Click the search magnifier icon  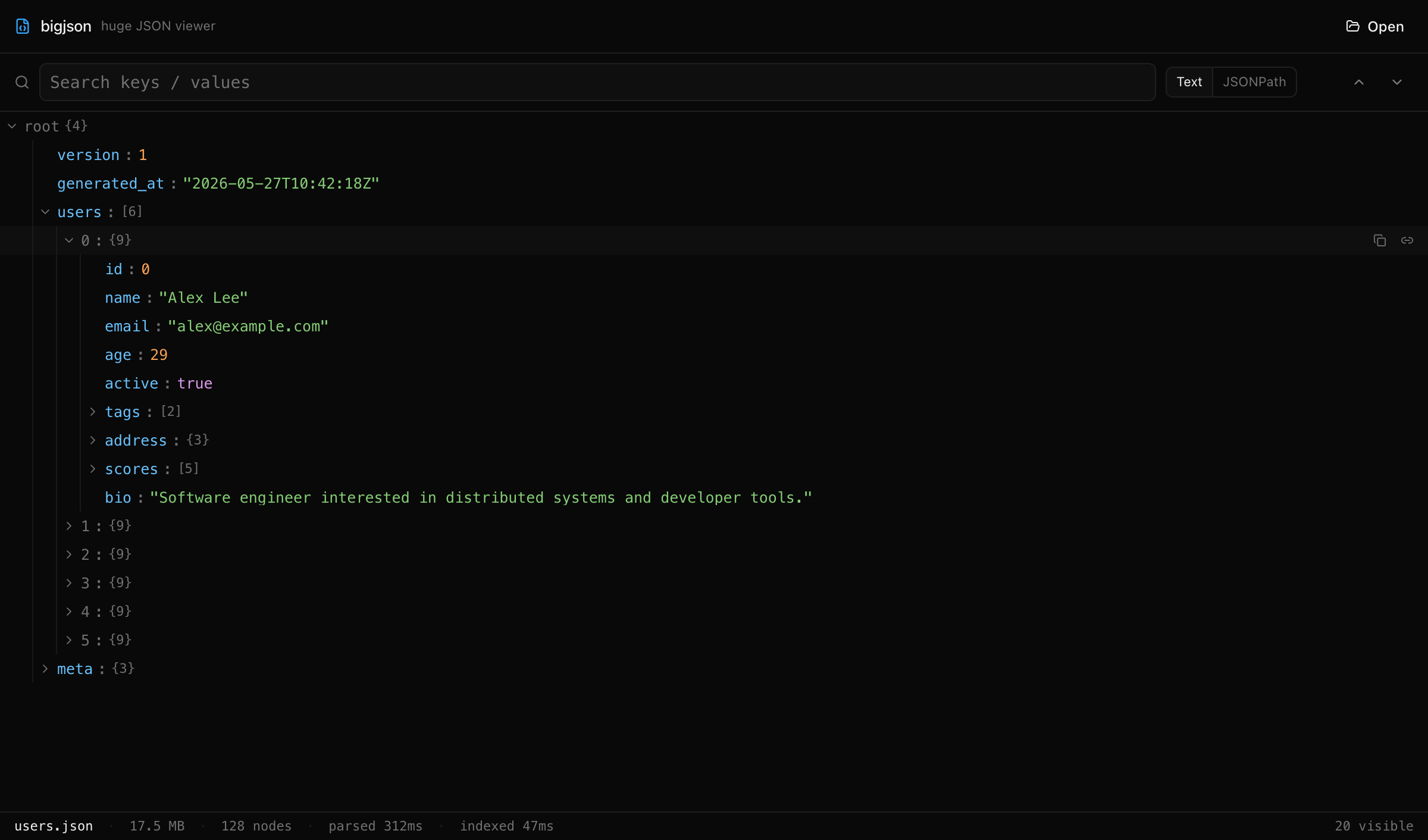[22, 82]
